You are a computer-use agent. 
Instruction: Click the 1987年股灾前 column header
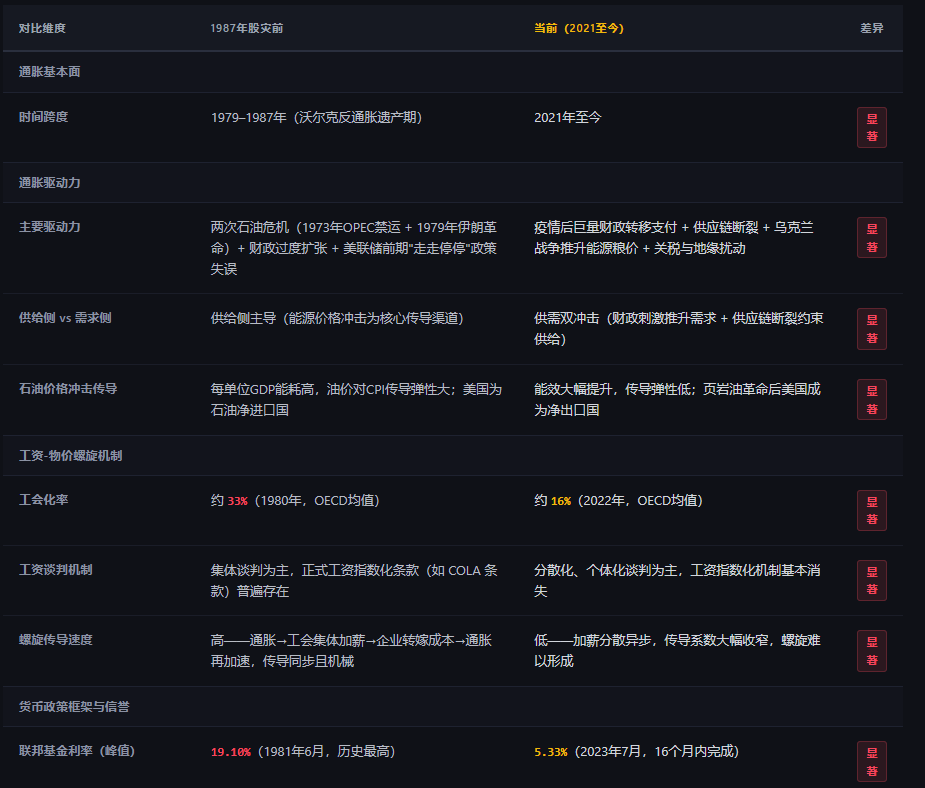pyautogui.click(x=247, y=28)
